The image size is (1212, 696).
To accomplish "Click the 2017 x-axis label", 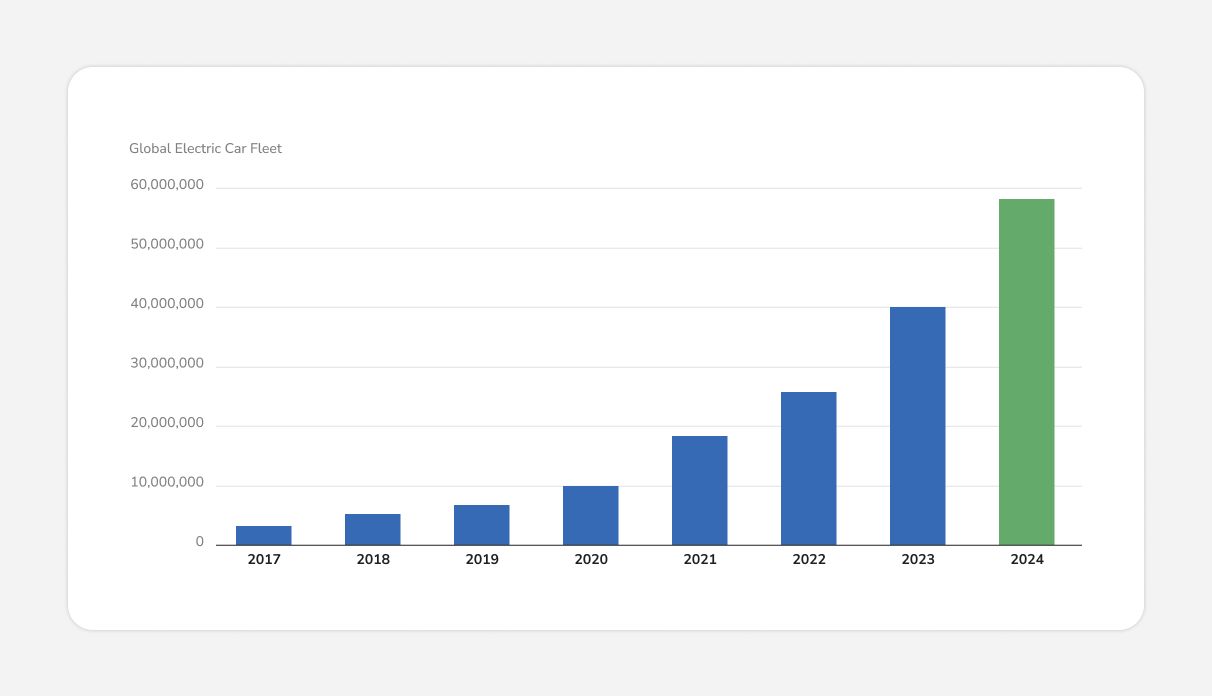I will pos(264,560).
